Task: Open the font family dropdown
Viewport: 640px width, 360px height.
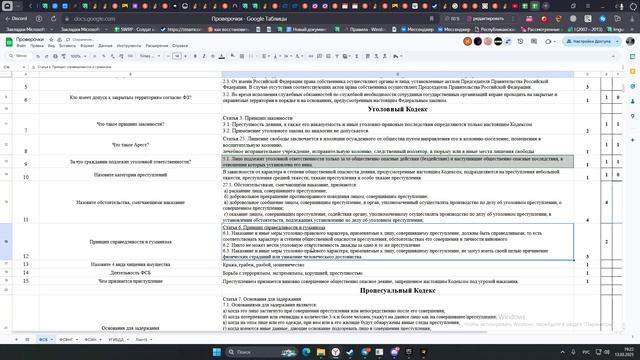Action: 150,56
